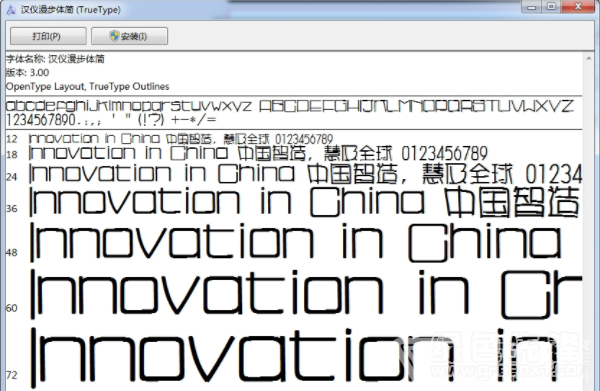Select the 48 point size label
This screenshot has width=600, height=391.
coord(12,253)
